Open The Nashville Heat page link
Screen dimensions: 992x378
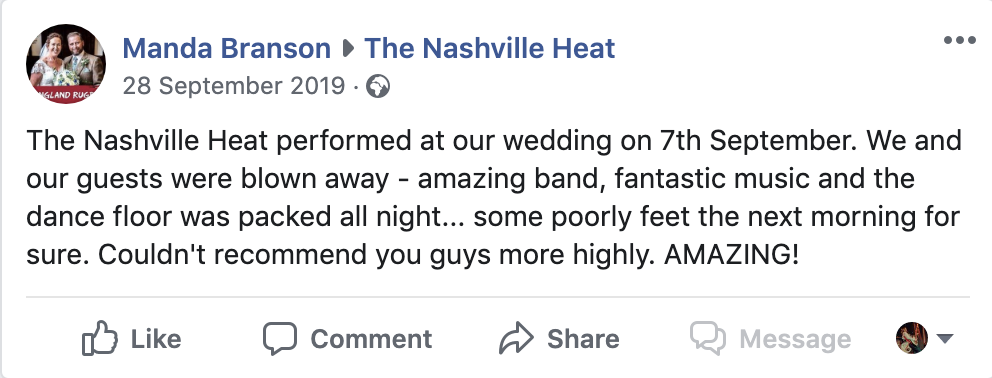[490, 49]
